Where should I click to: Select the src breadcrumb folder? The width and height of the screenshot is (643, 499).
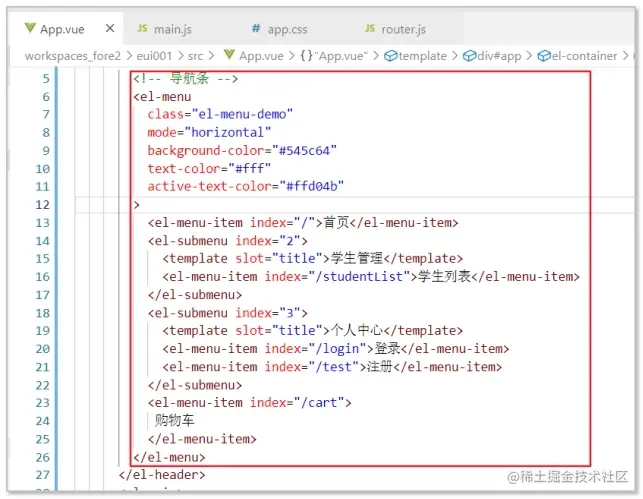(196, 56)
